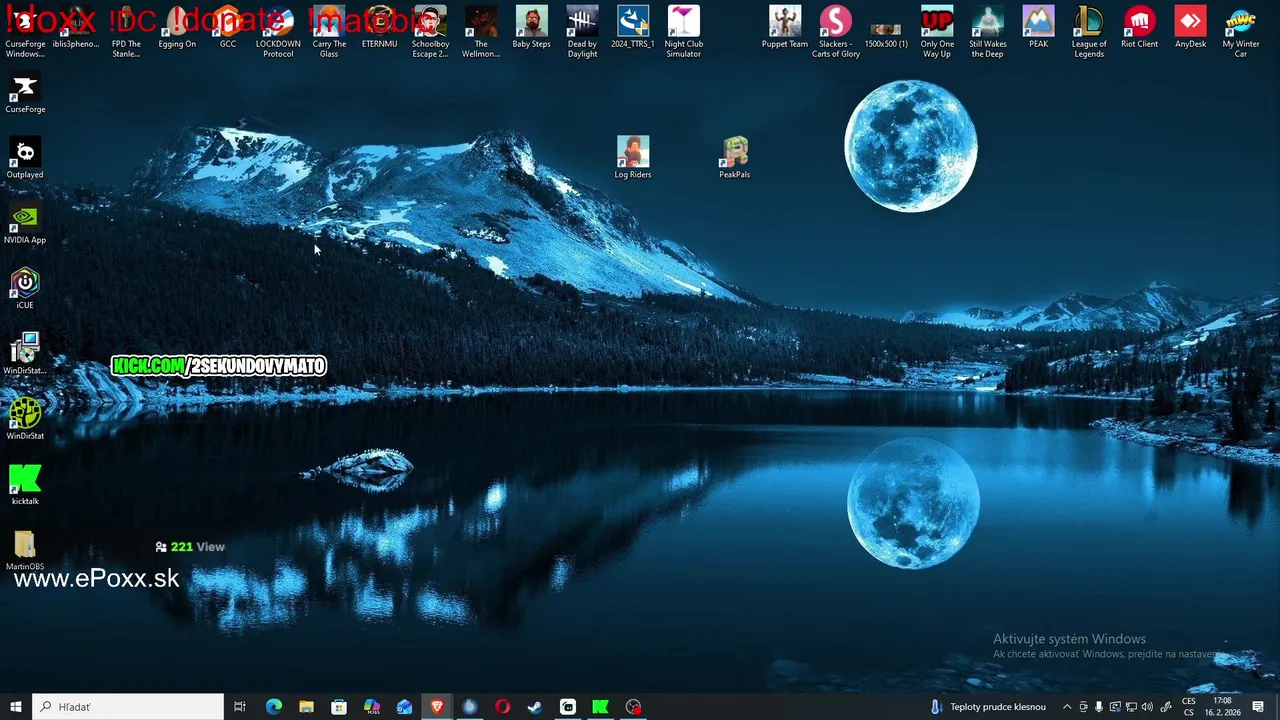Image resolution: width=1280 pixels, height=720 pixels.
Task: Open Microsoft Store from the taskbar
Action: [339, 707]
